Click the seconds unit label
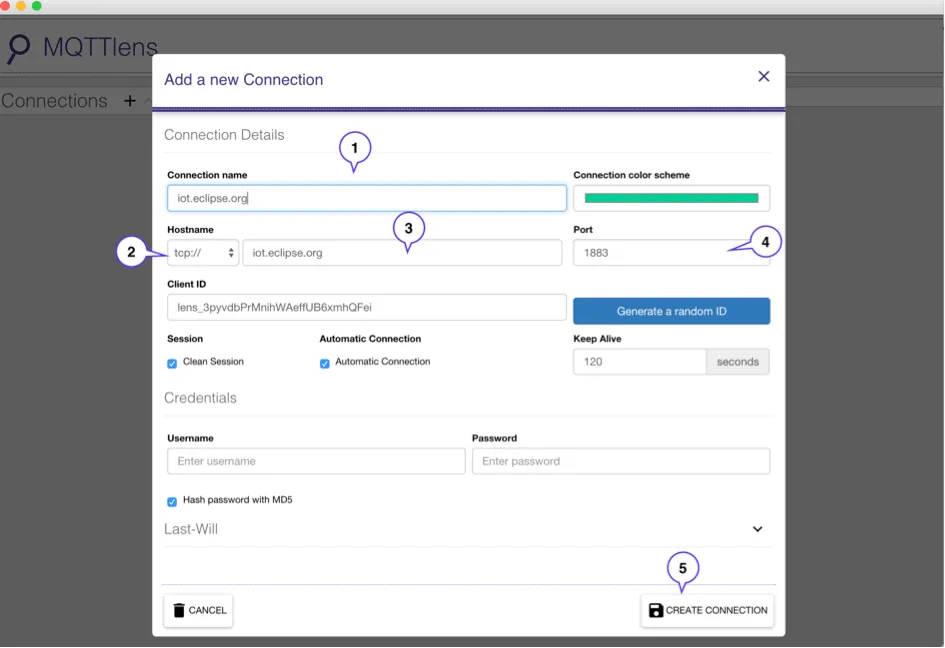945x648 pixels. pyautogui.click(x=738, y=362)
